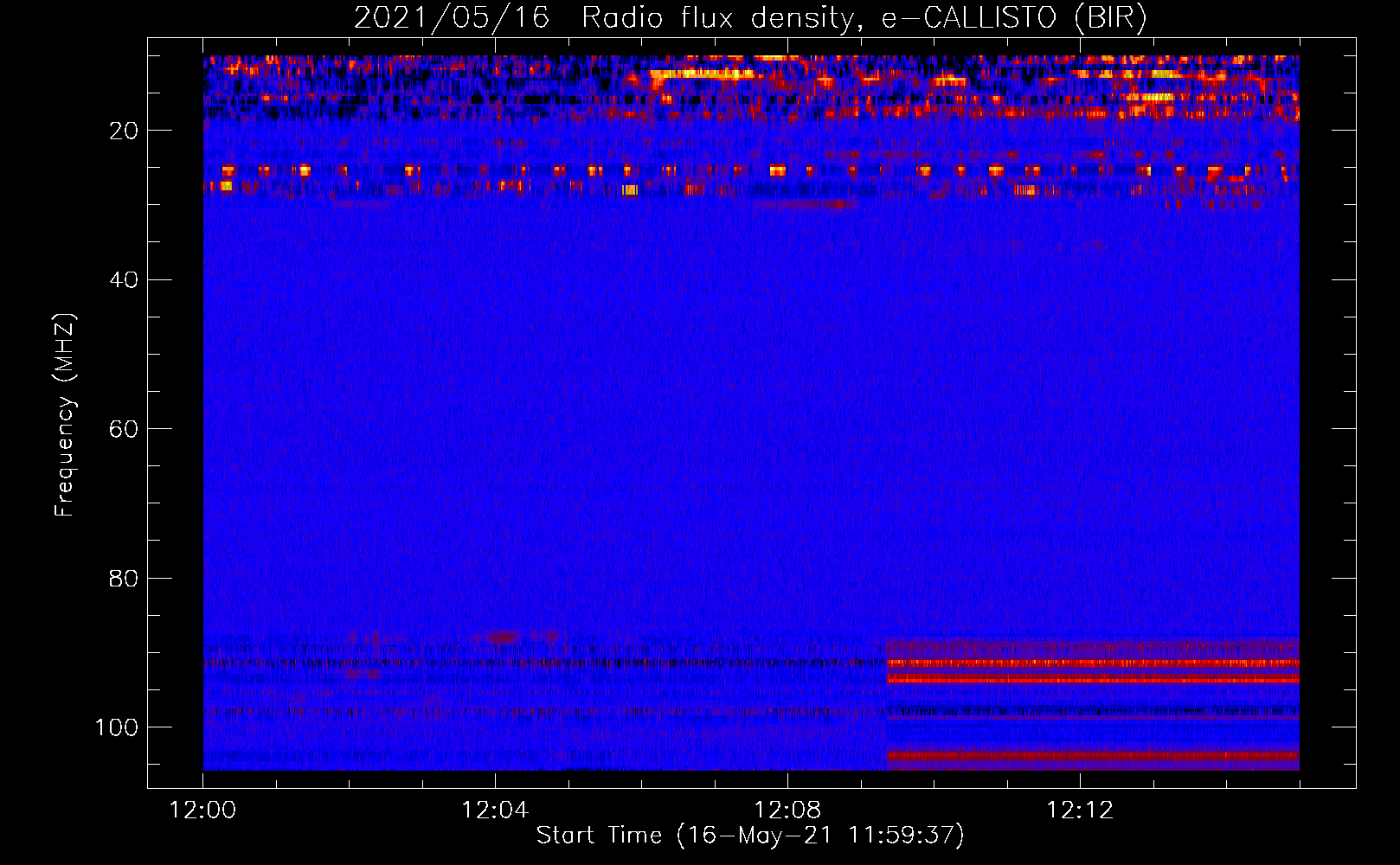Select the 12:00 time tick label

(202, 811)
